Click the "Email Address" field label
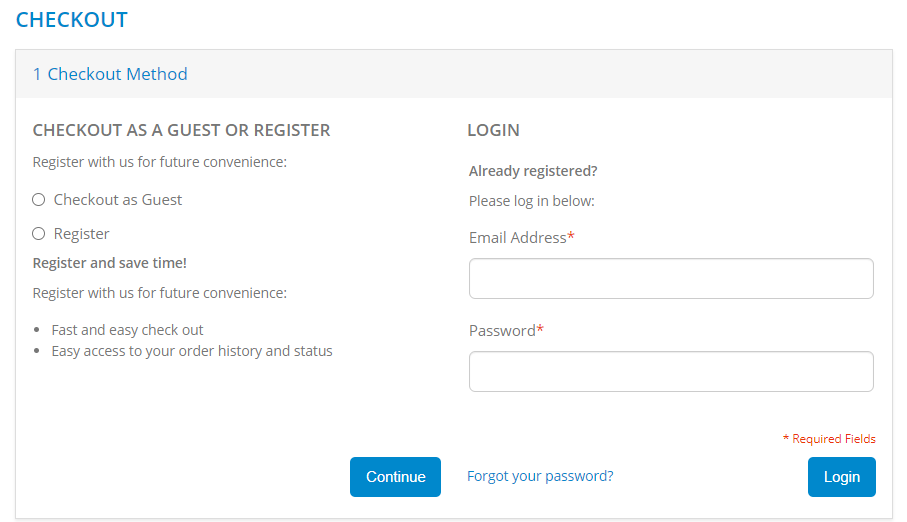Viewport: 907px width, 522px height. [518, 238]
